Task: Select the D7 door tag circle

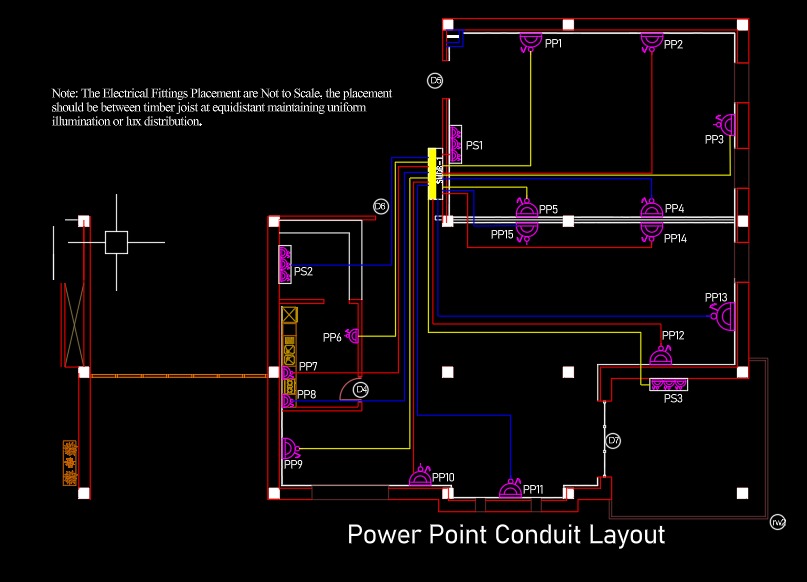Action: (613, 441)
